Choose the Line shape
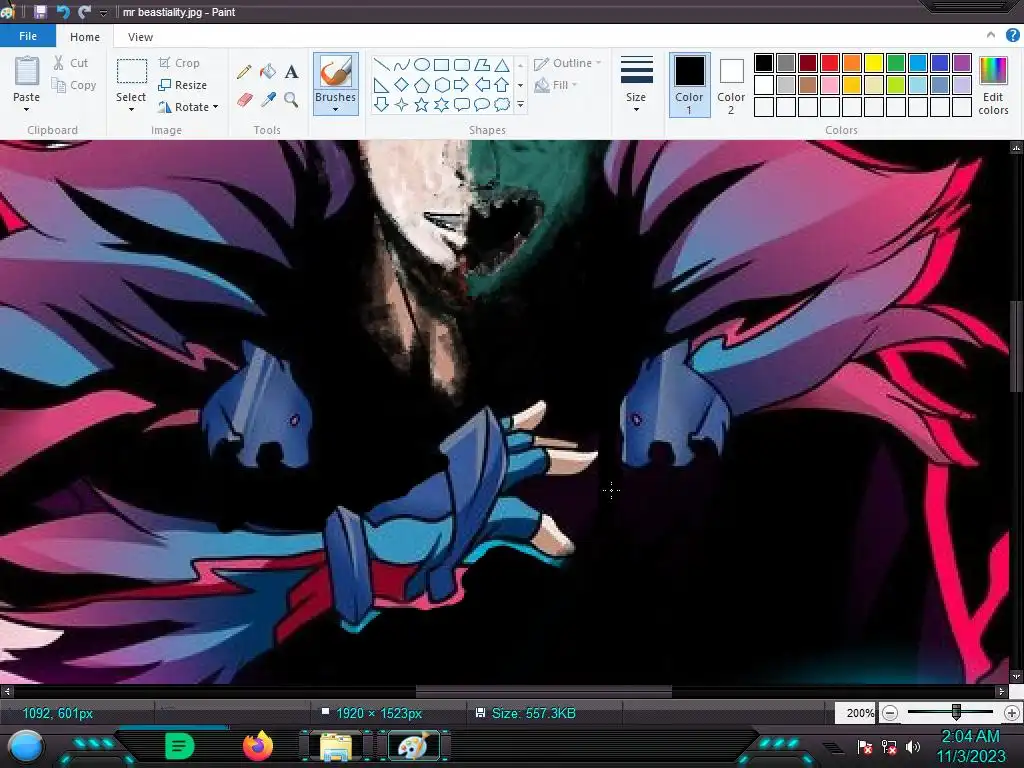This screenshot has width=1024, height=768. [x=382, y=65]
